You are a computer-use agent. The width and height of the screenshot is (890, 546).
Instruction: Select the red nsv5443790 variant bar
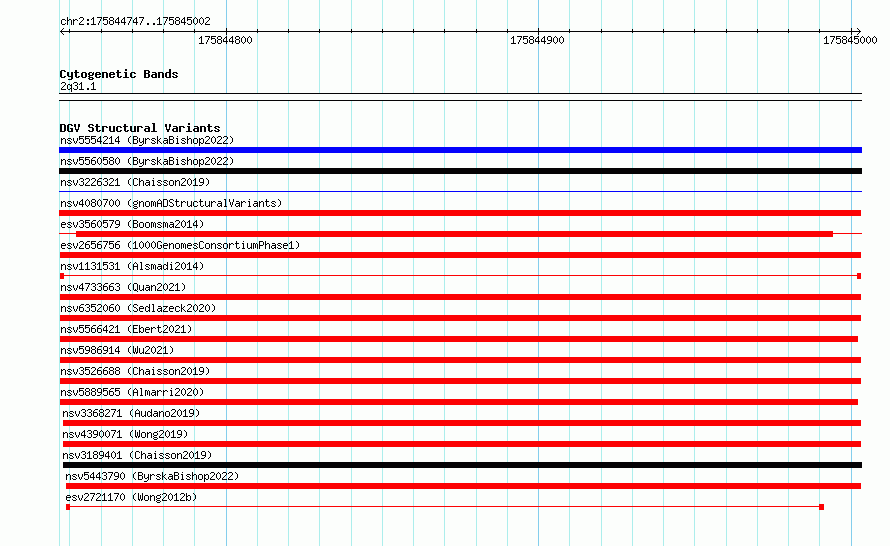click(464, 486)
